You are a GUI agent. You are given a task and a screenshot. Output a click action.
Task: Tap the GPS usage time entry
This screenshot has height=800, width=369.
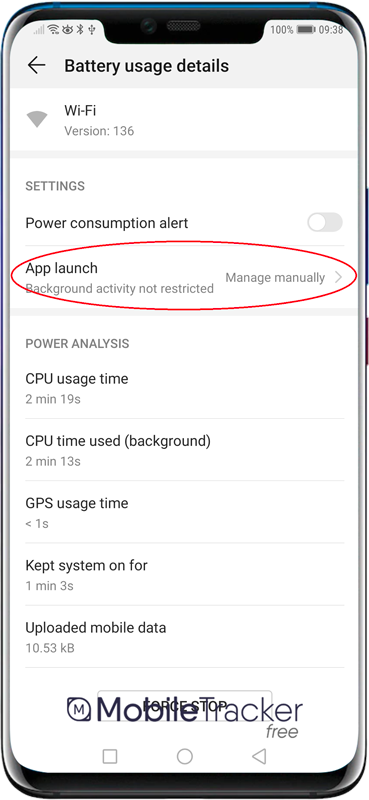click(x=184, y=512)
